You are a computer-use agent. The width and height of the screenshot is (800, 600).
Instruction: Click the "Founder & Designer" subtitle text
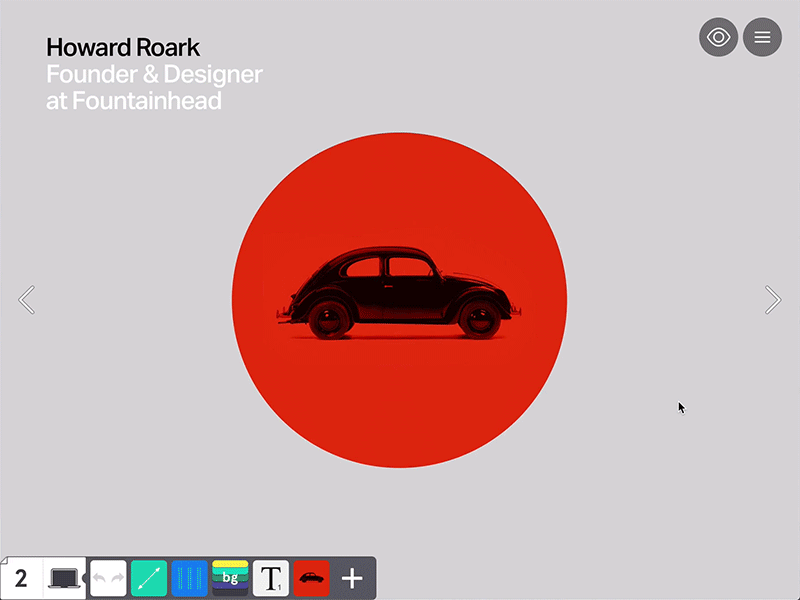(x=153, y=74)
